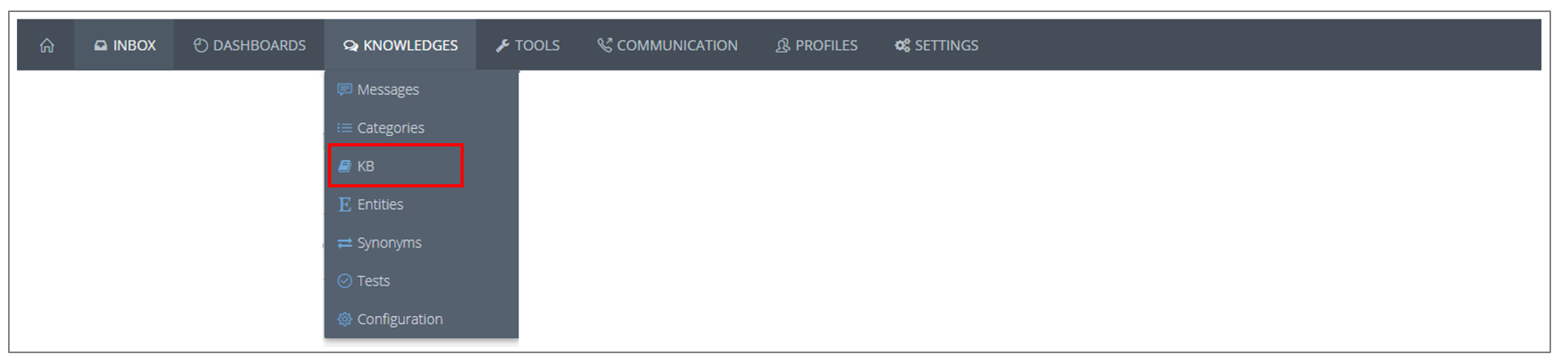Go to the PROFILES section

(x=817, y=45)
